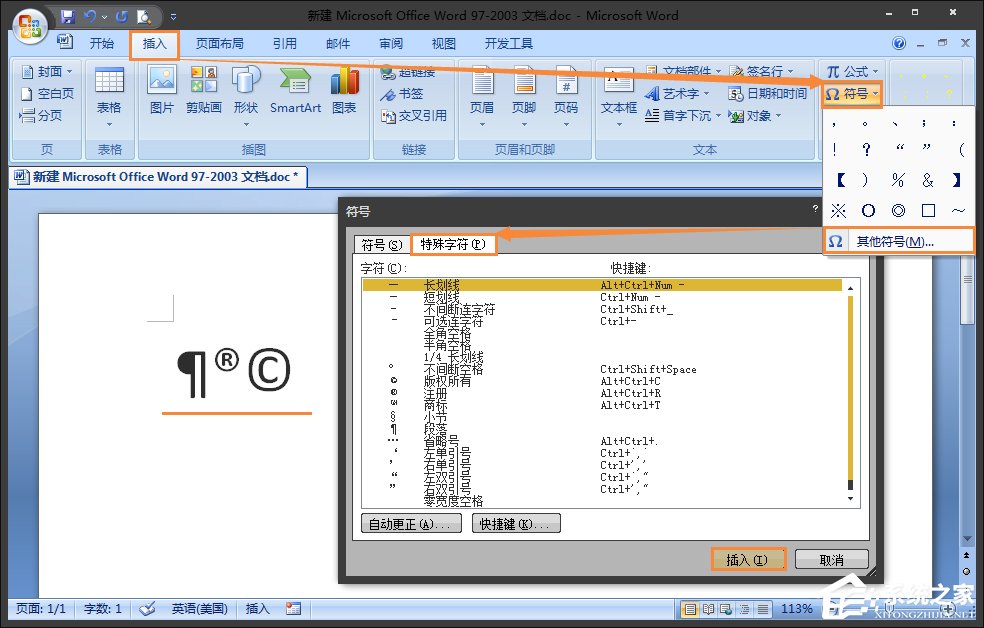Open the 剪贴画 (Clip Art) pane

tap(203, 90)
